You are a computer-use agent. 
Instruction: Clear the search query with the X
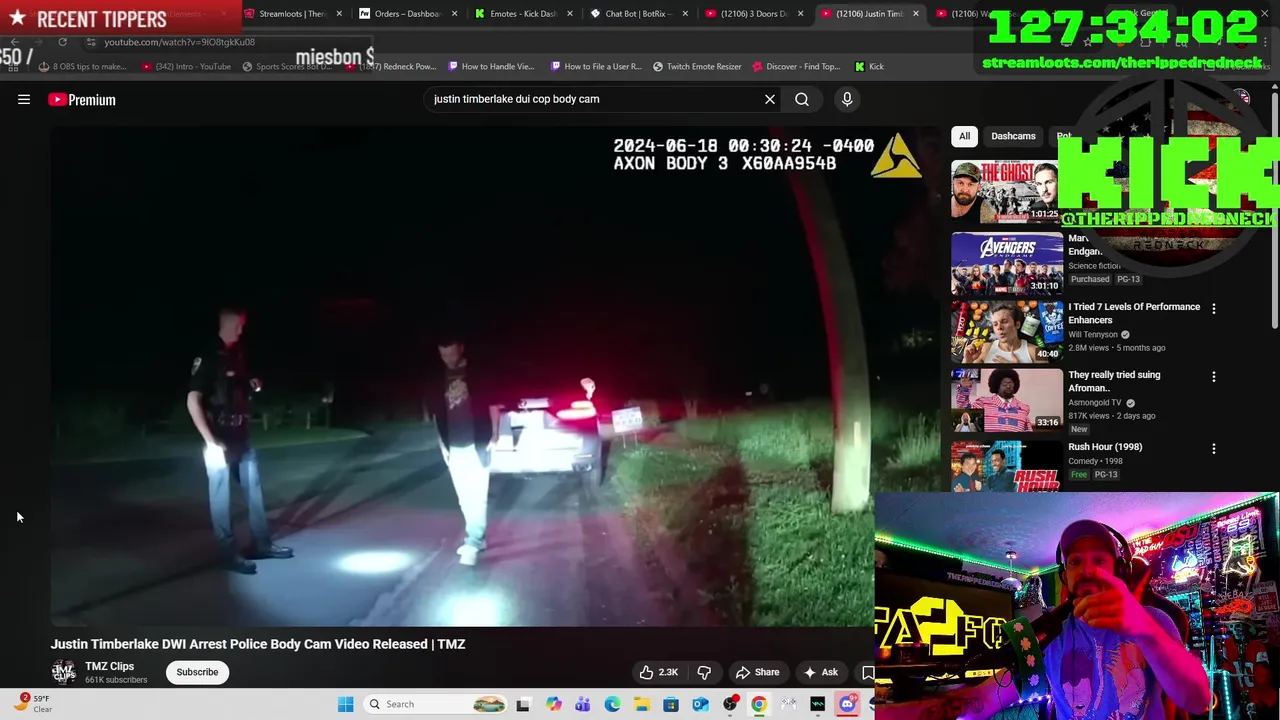[x=770, y=99]
